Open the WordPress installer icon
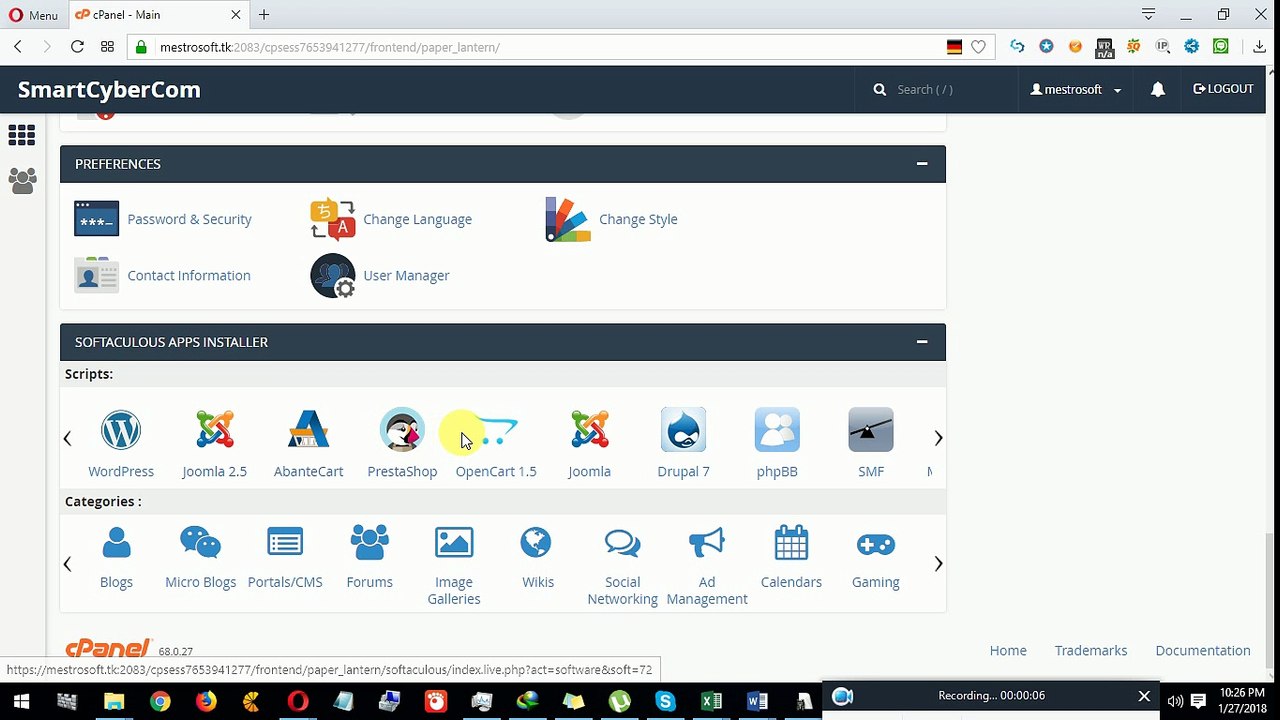This screenshot has width=1280, height=720. [x=121, y=430]
